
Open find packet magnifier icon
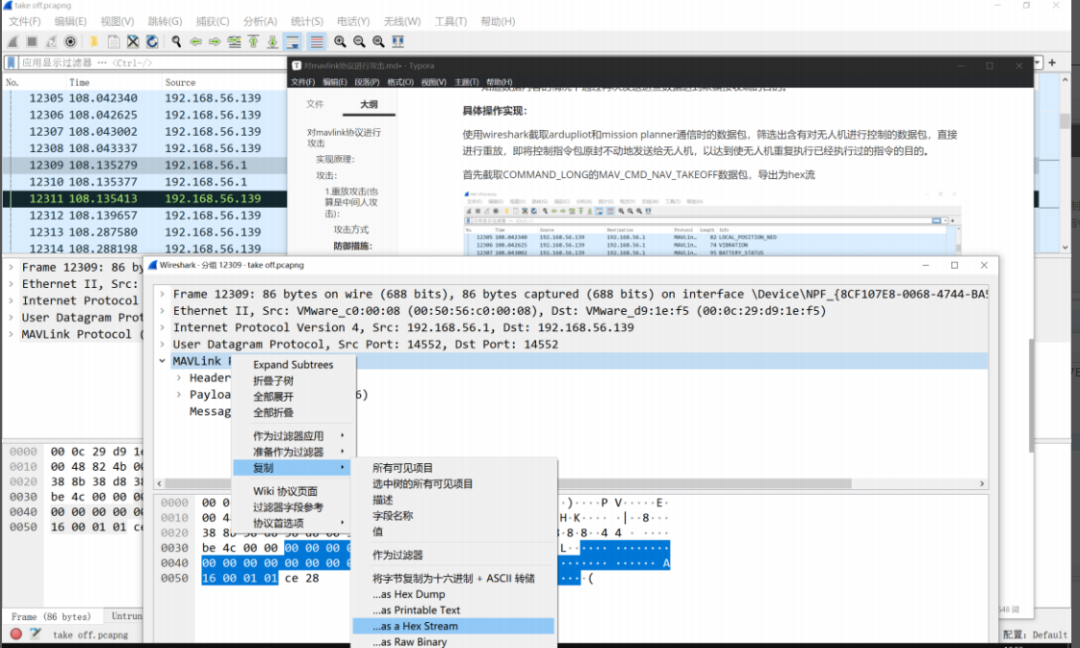click(x=176, y=42)
